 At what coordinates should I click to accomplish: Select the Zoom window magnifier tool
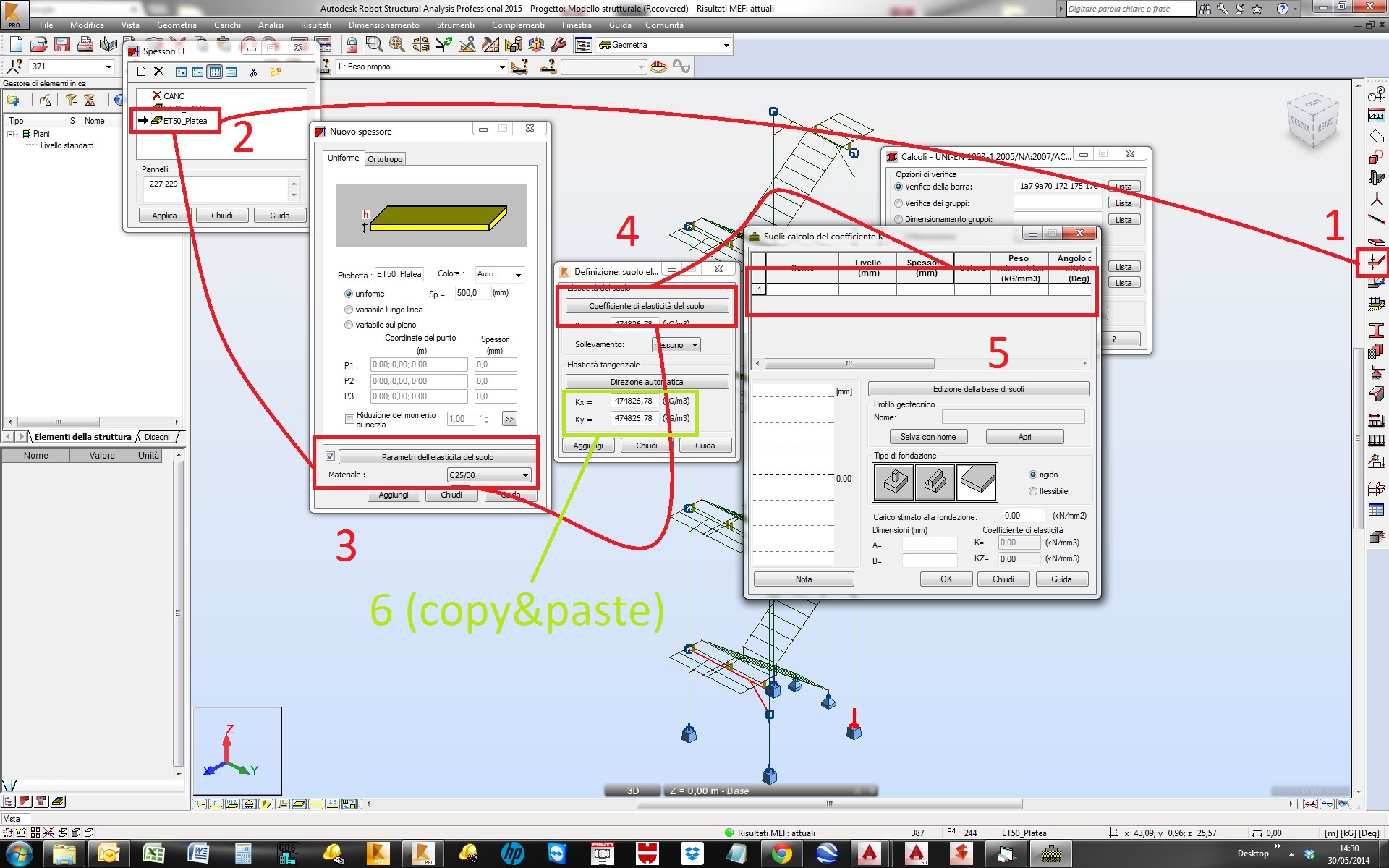click(374, 45)
